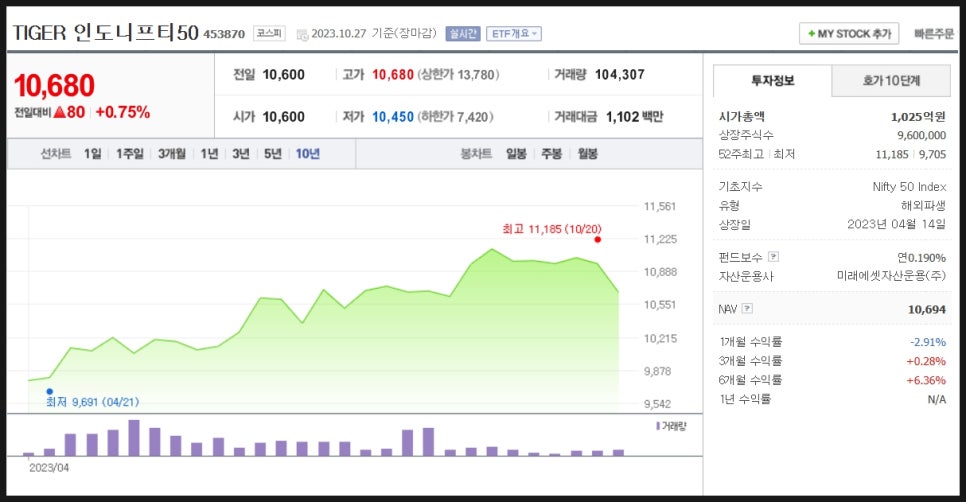This screenshot has width=966, height=502.
Task: Click the tallest purple volume bar
Action: [134, 438]
